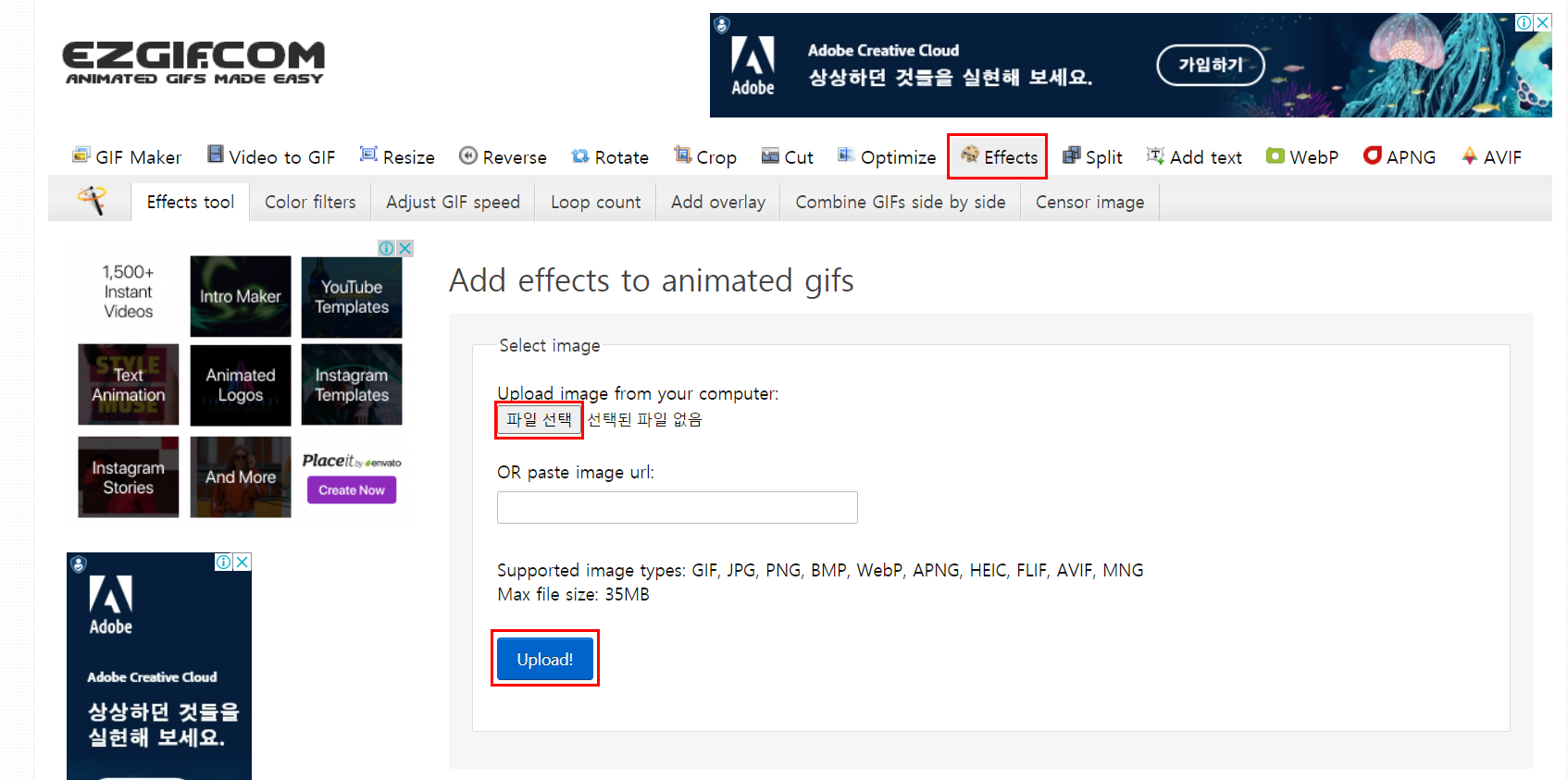
Task: Open Combine GIFs side by side tab
Action: click(901, 202)
